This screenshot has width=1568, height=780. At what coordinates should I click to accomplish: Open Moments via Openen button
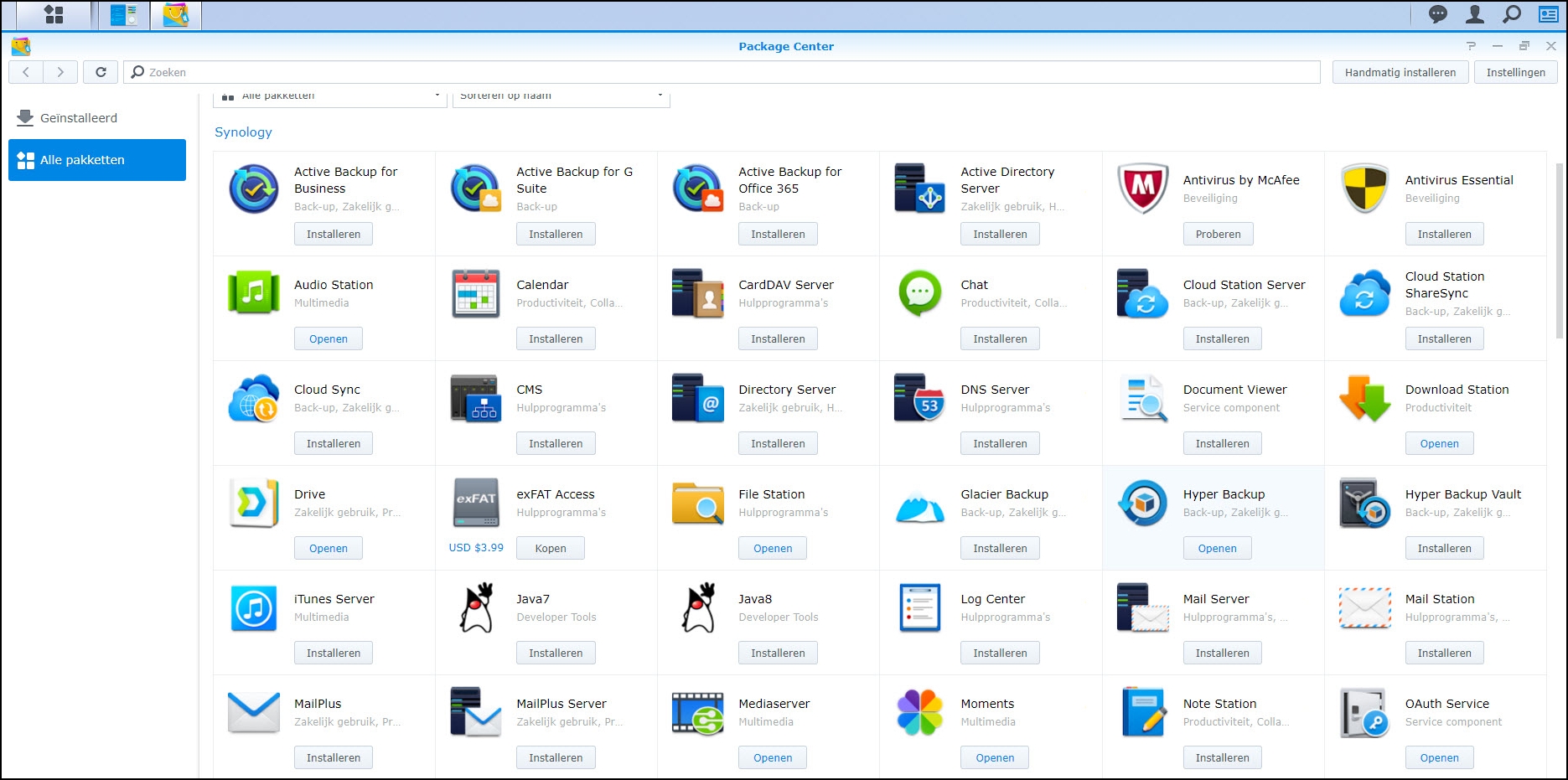[995, 758]
